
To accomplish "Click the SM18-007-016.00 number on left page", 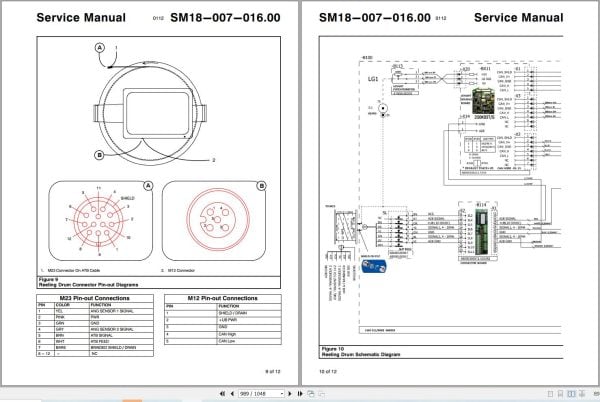I will [225, 18].
